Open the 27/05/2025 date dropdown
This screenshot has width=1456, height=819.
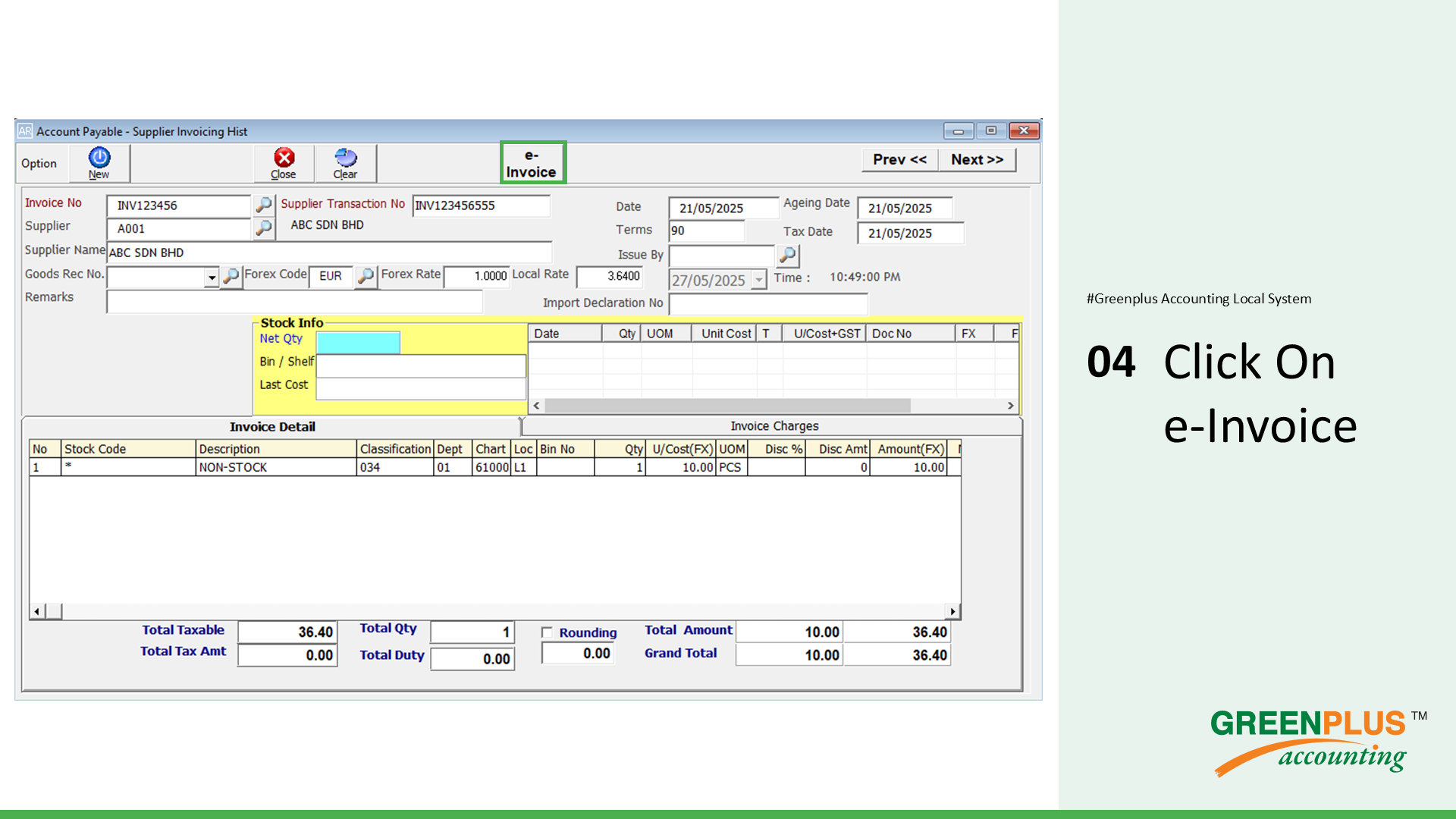(x=758, y=281)
